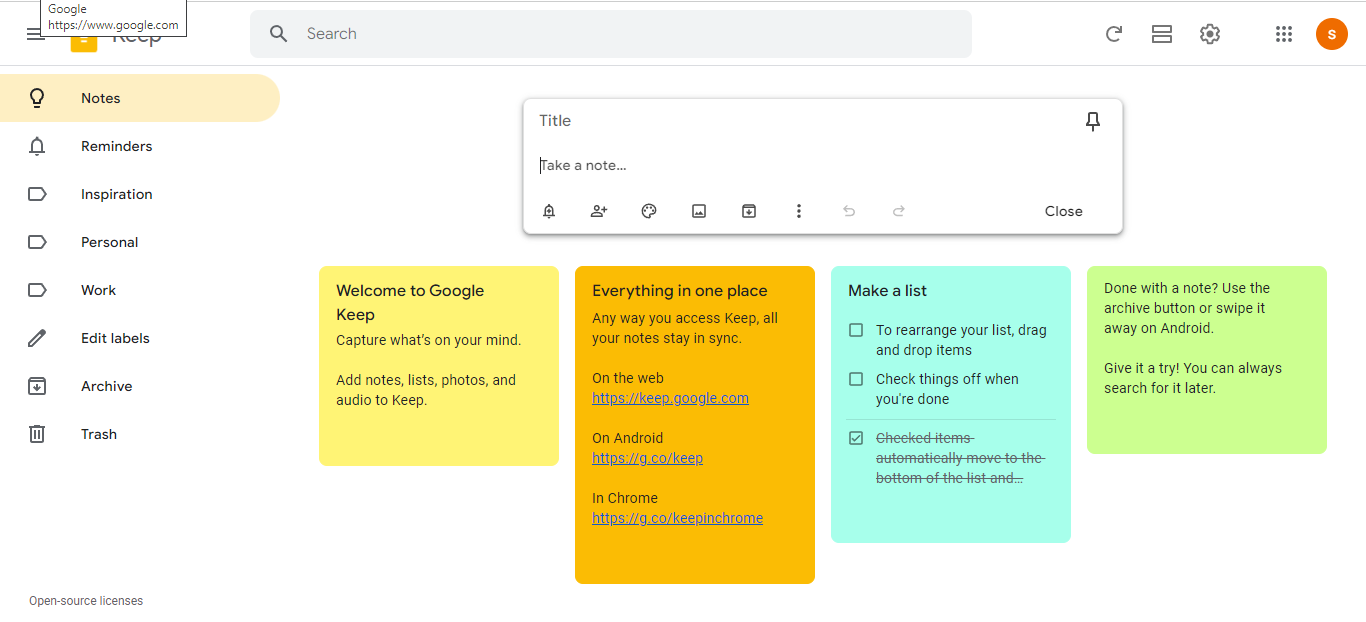This screenshot has height=622, width=1366.
Task: Open the Inspiration label
Action: pos(140,194)
